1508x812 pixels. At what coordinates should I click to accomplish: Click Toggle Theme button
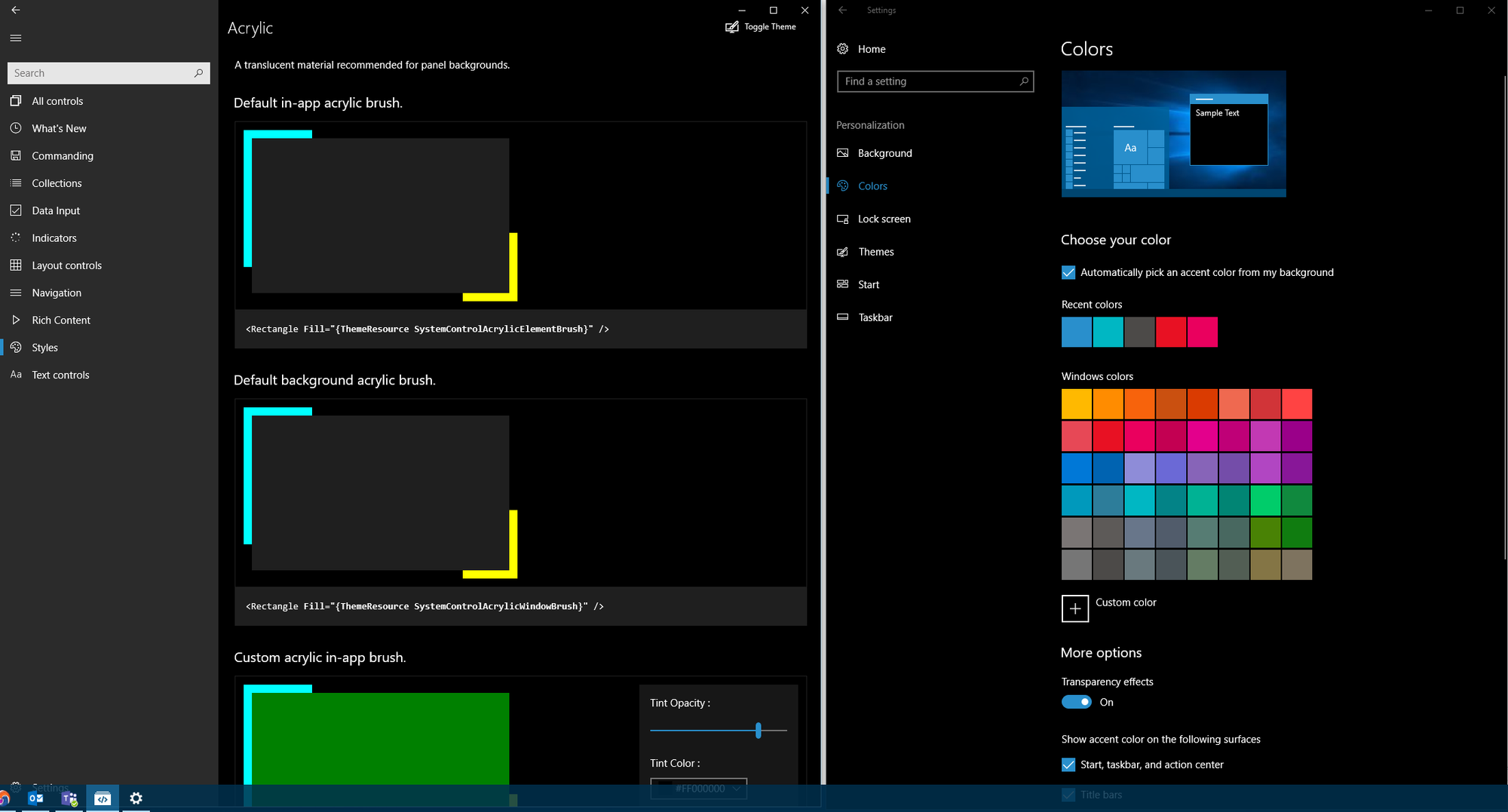(x=761, y=26)
